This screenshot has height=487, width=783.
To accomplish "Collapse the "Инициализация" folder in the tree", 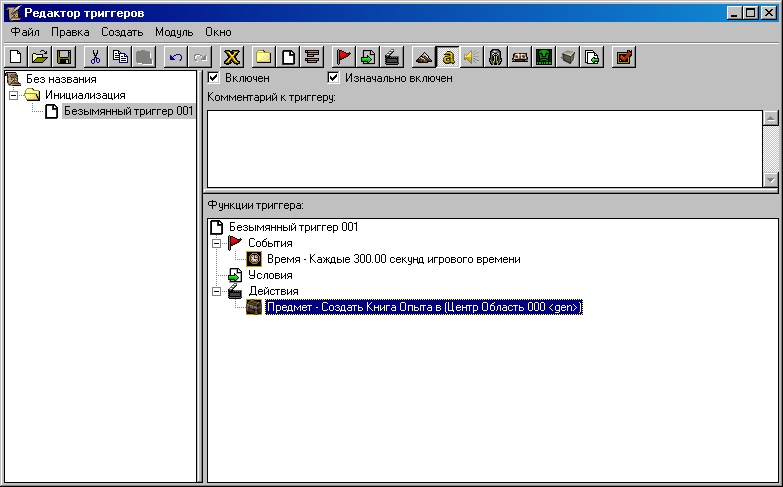I will [13, 95].
